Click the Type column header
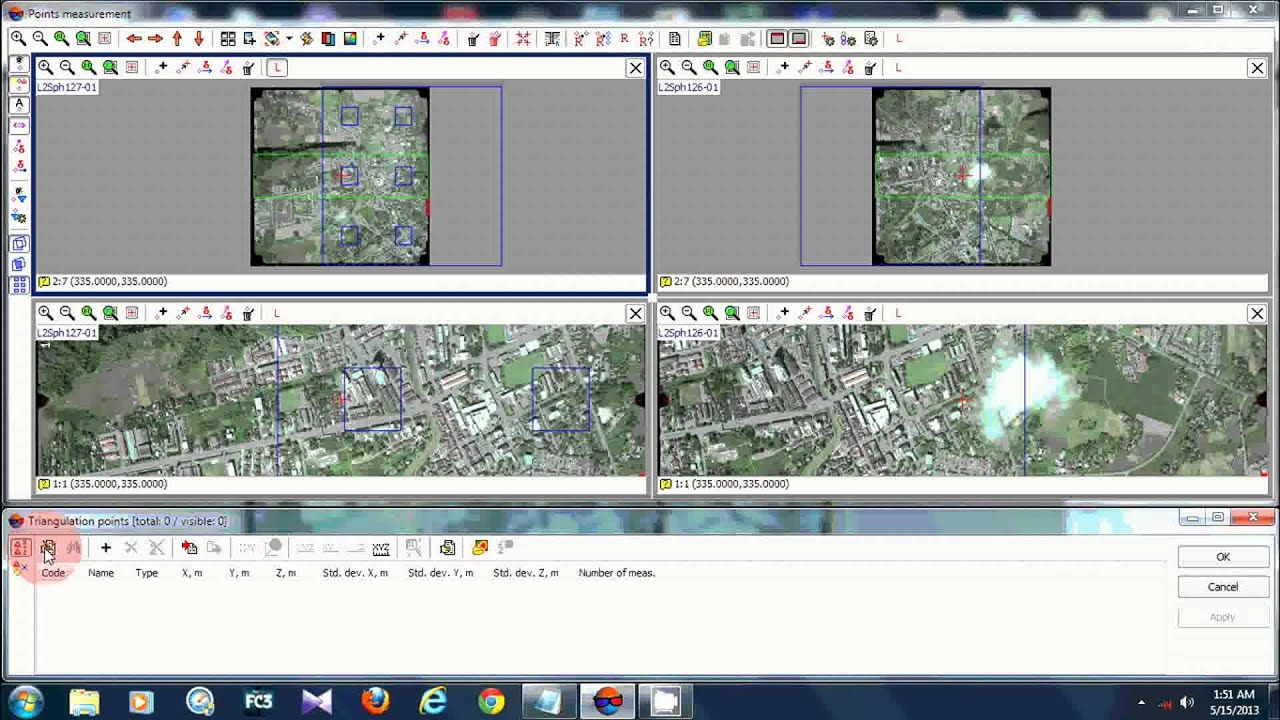Viewport: 1280px width, 720px height. [147, 573]
